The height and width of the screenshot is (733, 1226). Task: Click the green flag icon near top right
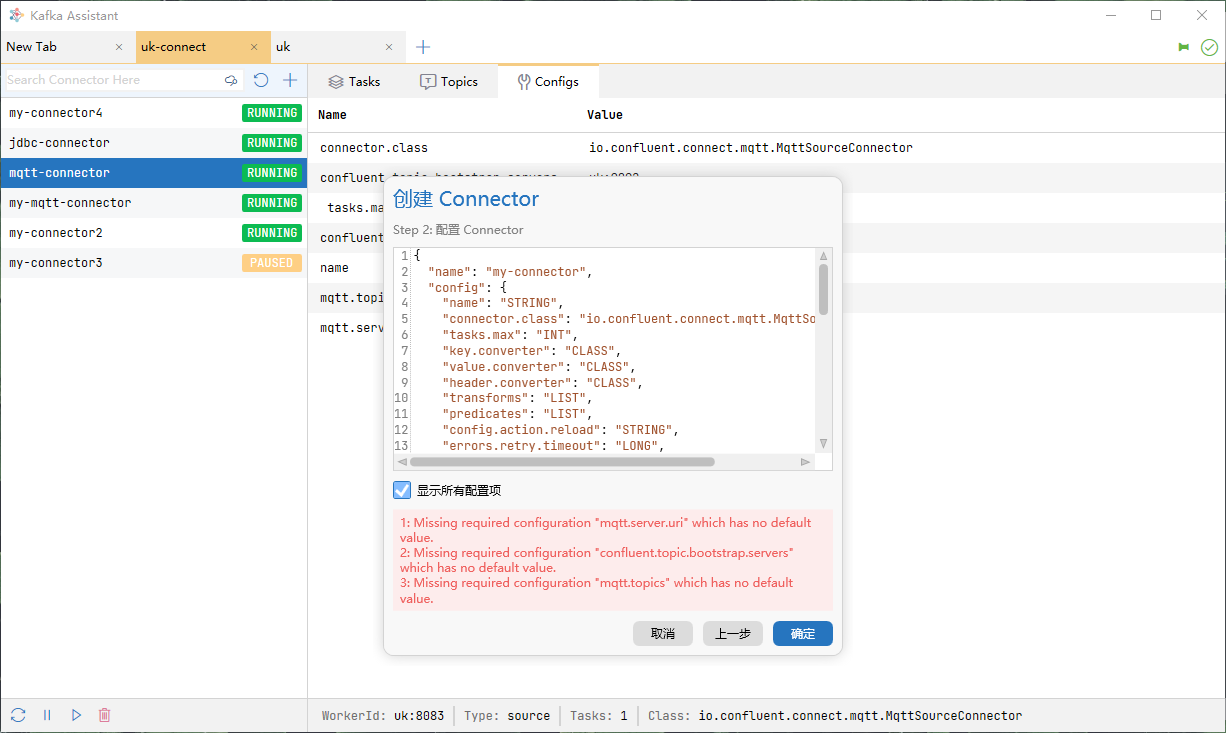click(x=1183, y=46)
